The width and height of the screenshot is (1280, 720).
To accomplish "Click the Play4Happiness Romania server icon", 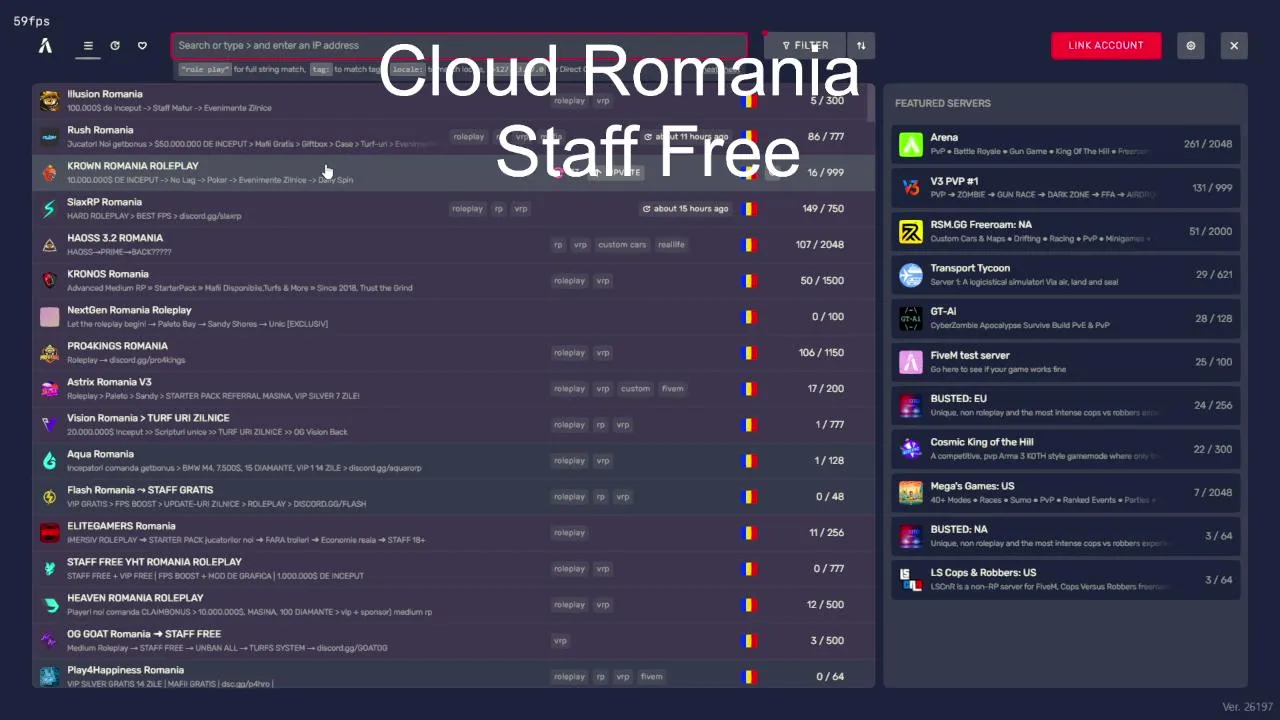I will click(49, 676).
